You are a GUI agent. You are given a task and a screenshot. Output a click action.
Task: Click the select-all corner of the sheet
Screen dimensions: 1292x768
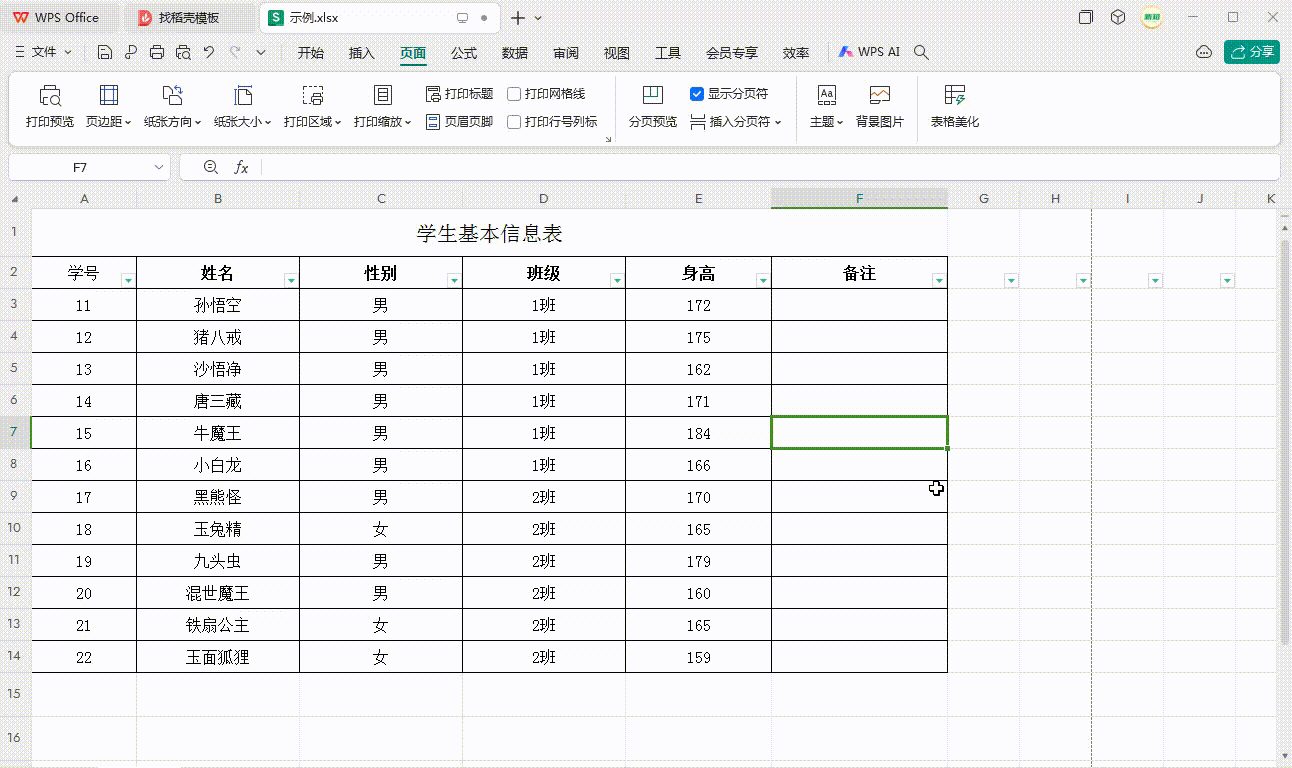click(x=15, y=199)
